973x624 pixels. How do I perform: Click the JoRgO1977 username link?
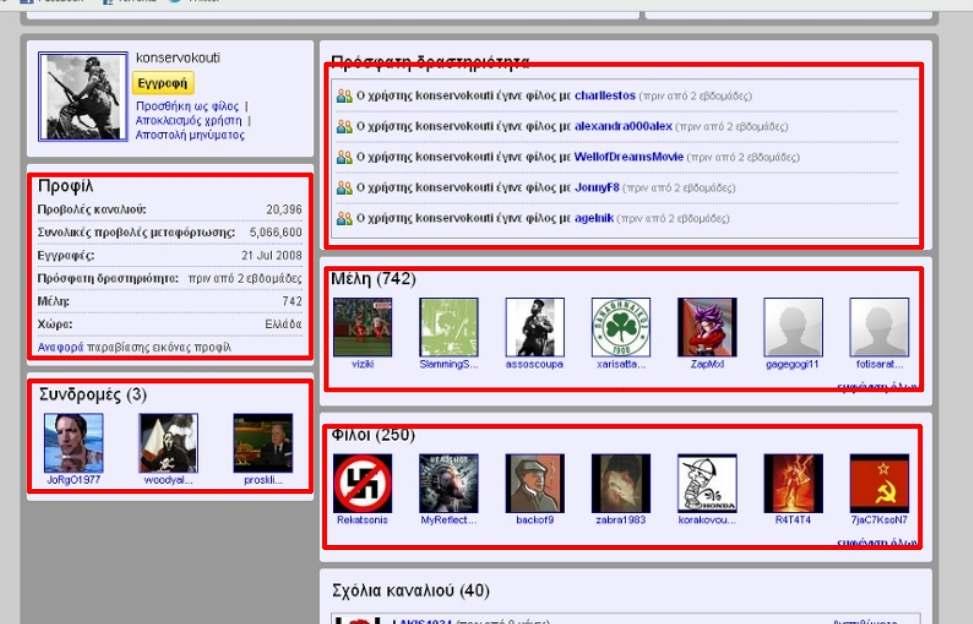[x=73, y=479]
